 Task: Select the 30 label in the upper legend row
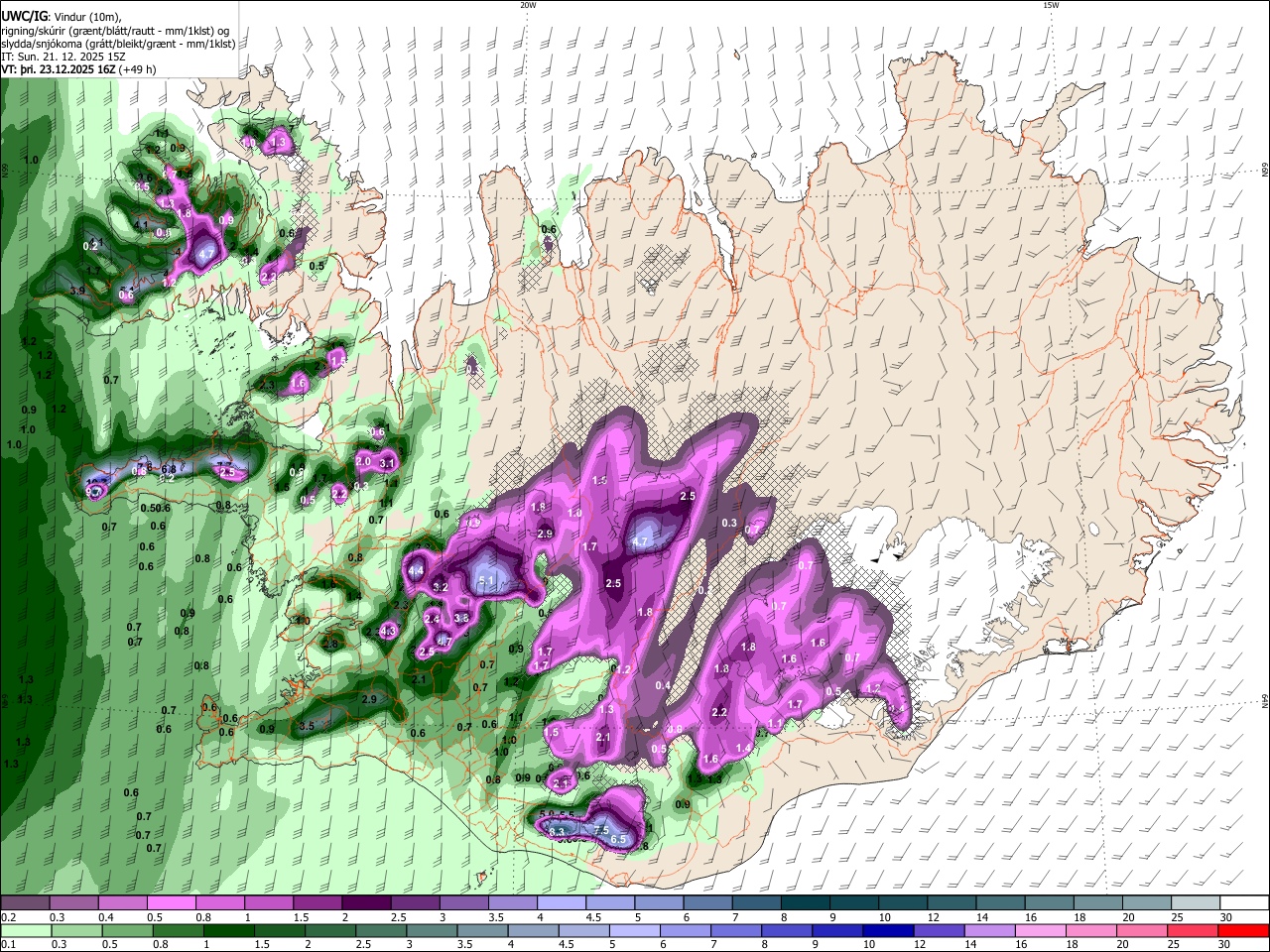1226,916
